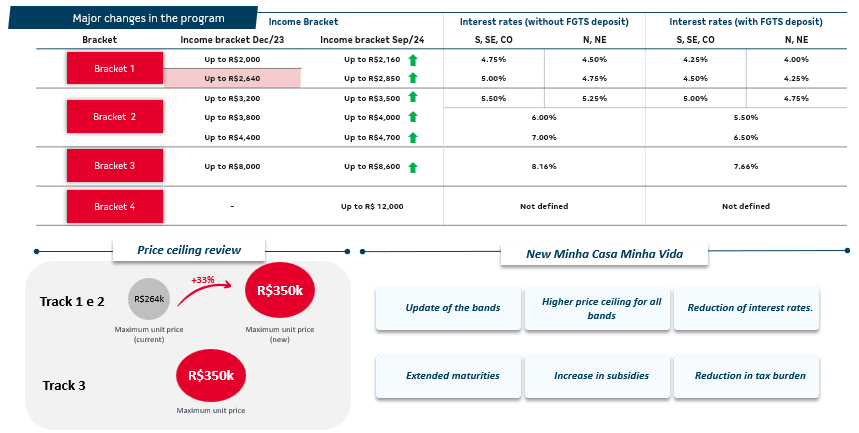Click the red Bracket 2 box
This screenshot has width=859, height=433.
point(115,116)
